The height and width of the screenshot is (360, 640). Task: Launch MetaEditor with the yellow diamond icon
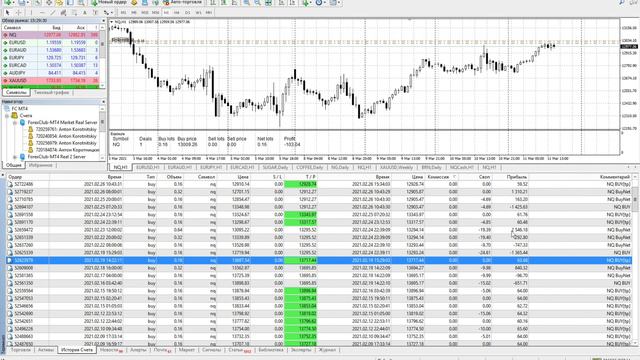pos(134,2)
